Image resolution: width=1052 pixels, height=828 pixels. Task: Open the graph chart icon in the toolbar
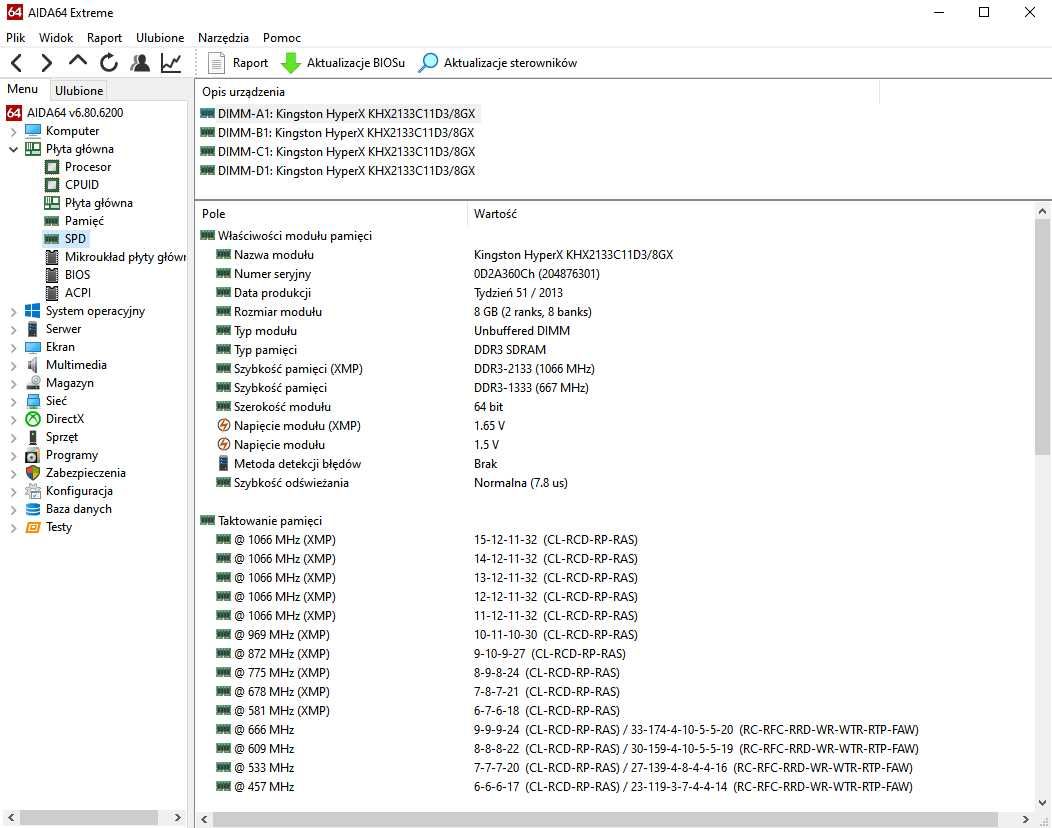point(171,63)
